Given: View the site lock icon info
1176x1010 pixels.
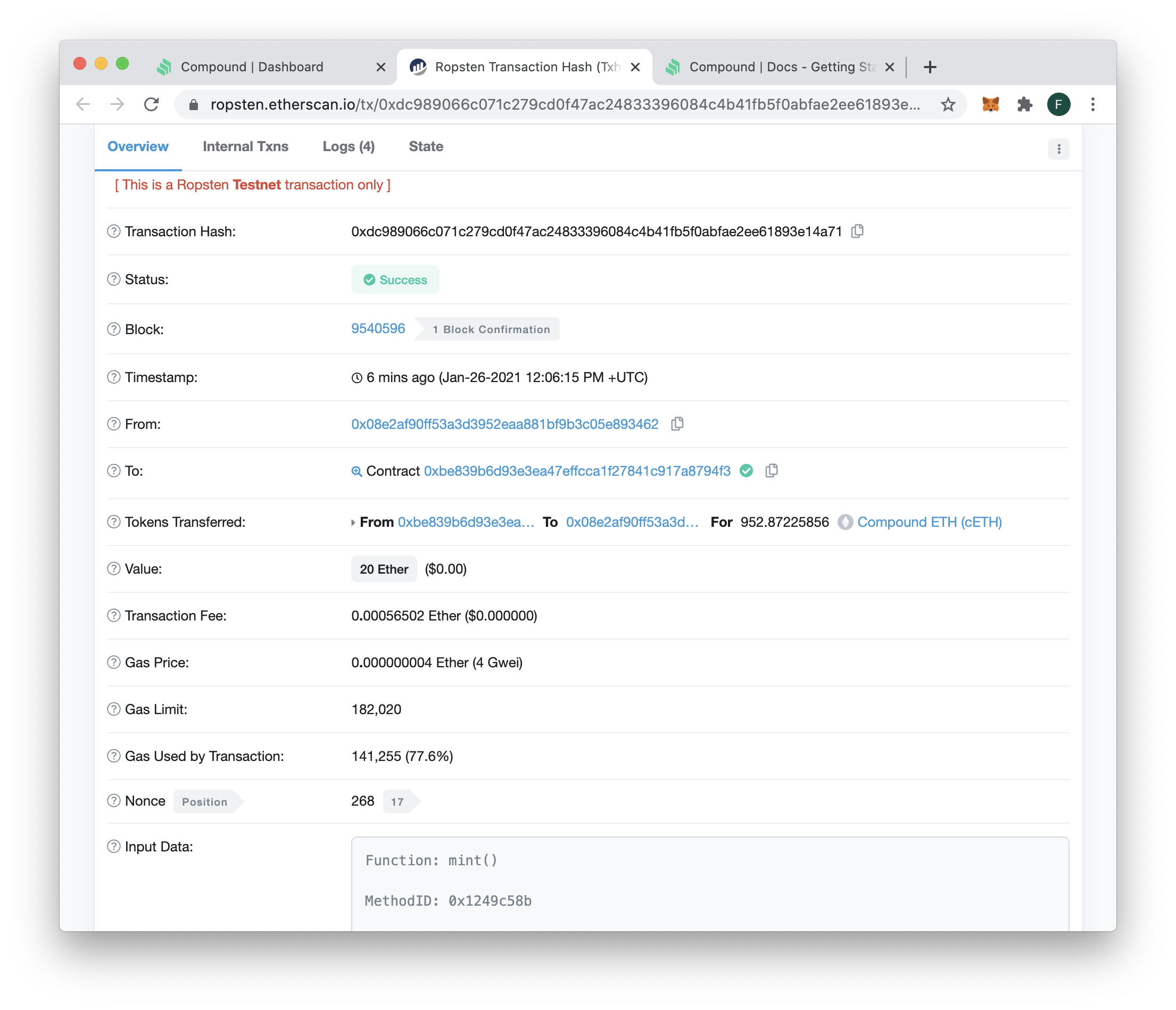Looking at the screenshot, I should [194, 104].
